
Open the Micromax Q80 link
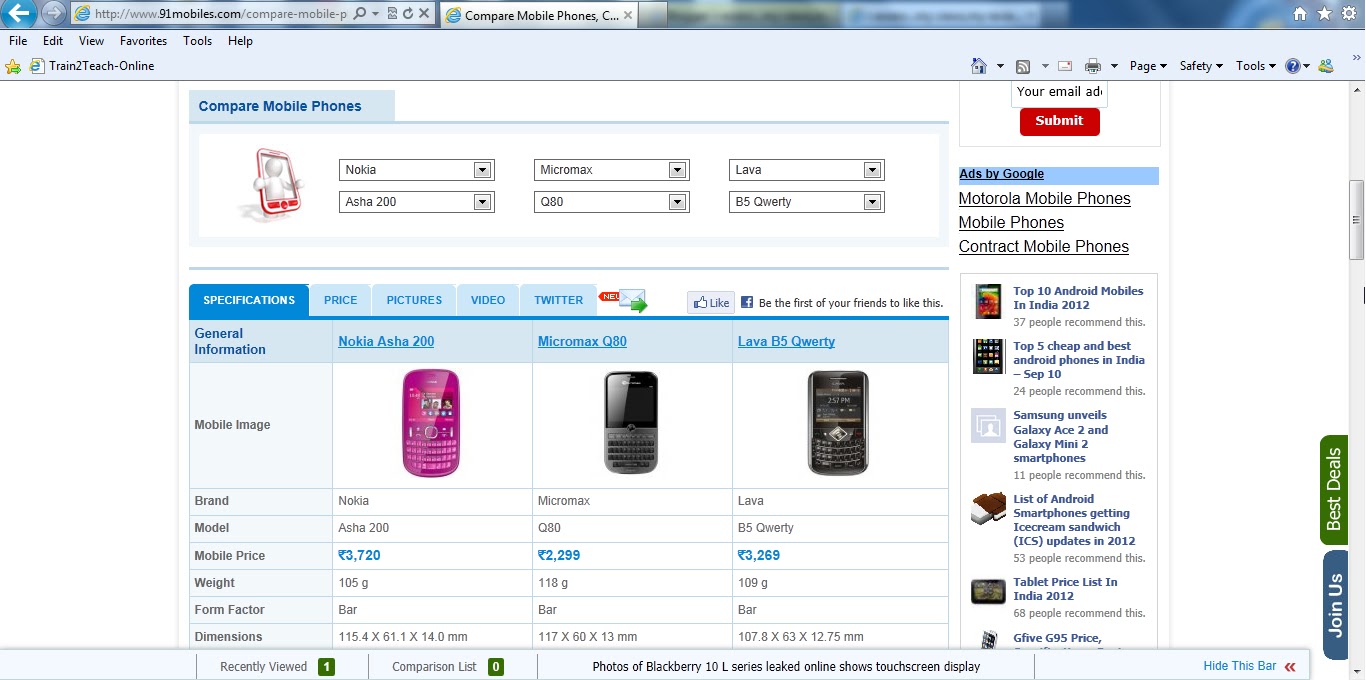(x=582, y=341)
